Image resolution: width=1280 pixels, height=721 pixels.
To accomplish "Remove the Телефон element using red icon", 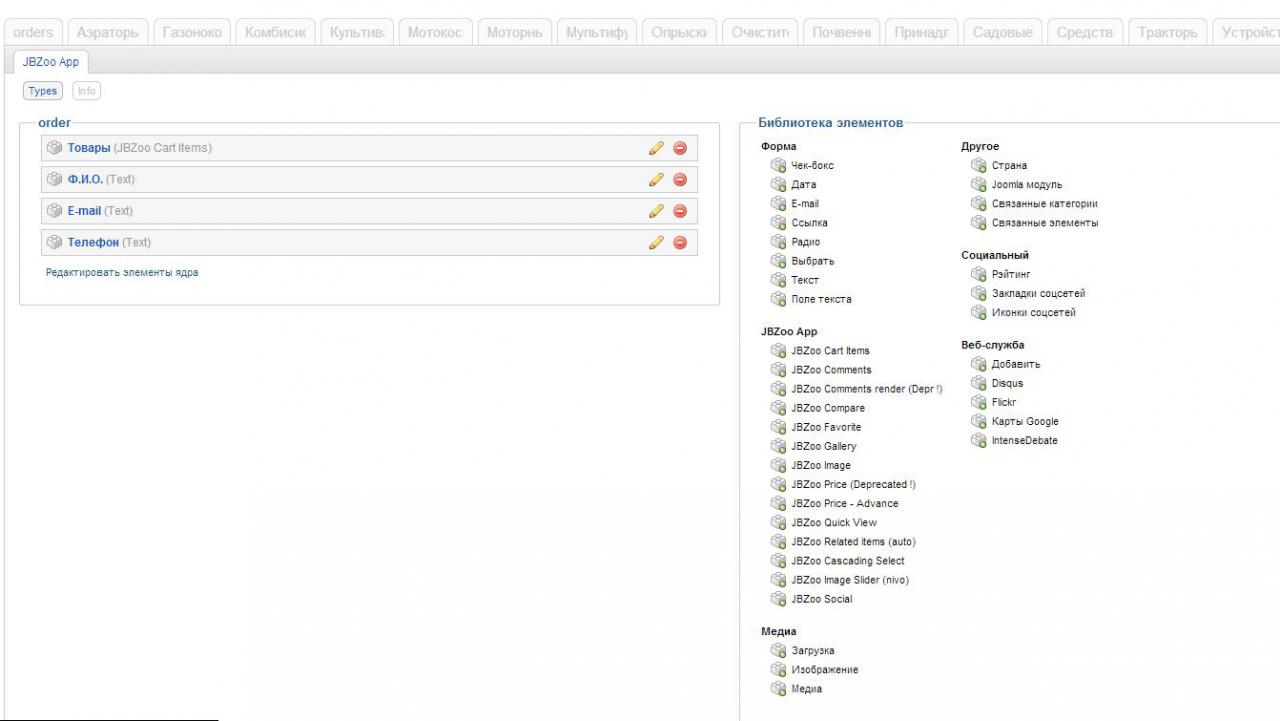I will [680, 243].
